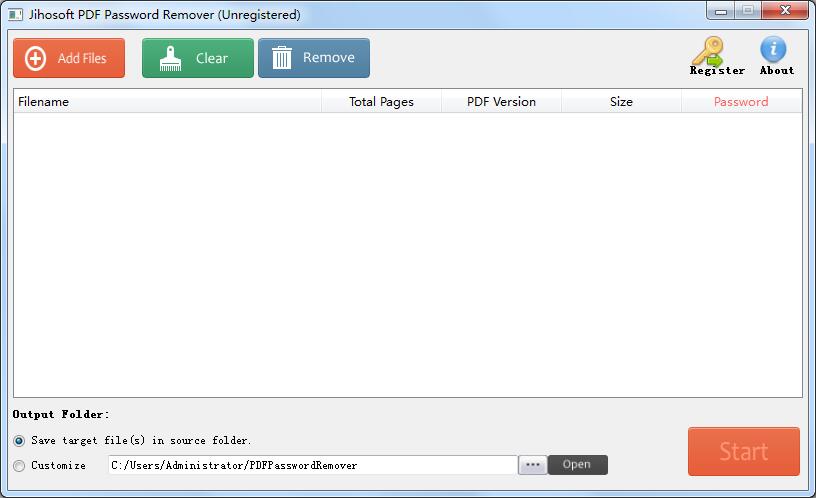816x498 pixels.
Task: Sort by Filename column header
Action: (168, 101)
